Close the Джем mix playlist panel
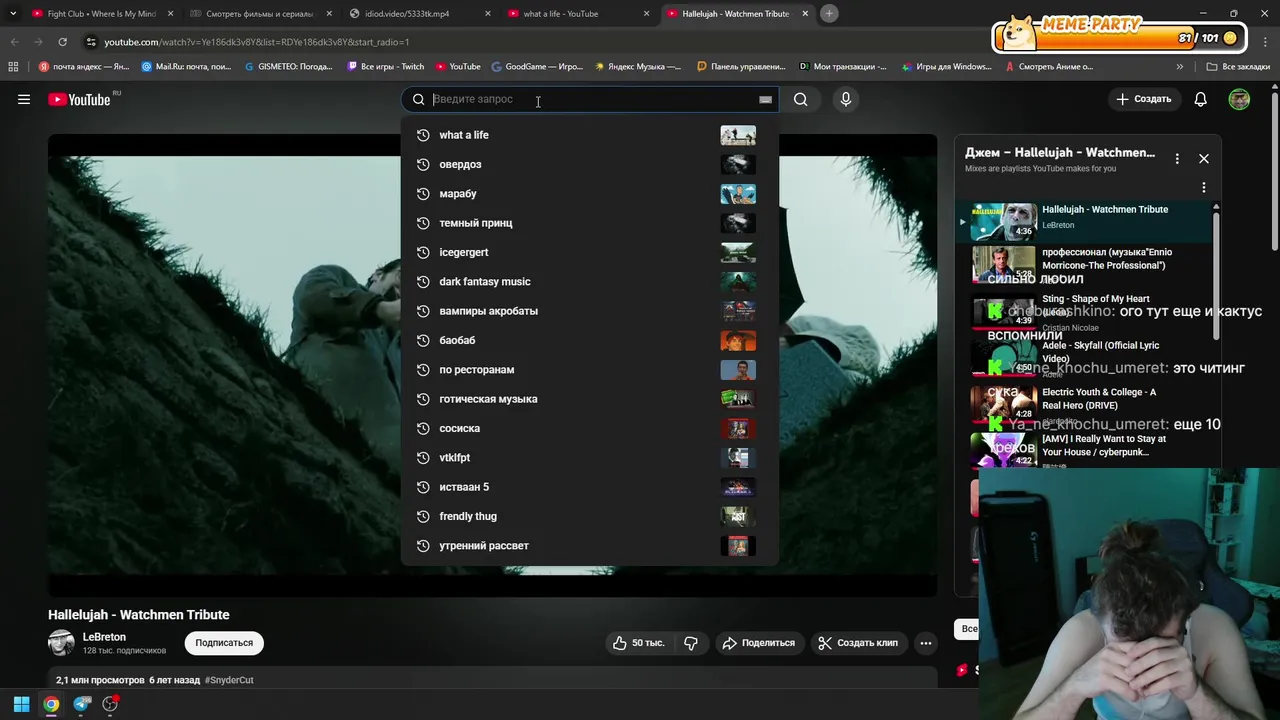This screenshot has width=1280, height=720. pos(1204,158)
